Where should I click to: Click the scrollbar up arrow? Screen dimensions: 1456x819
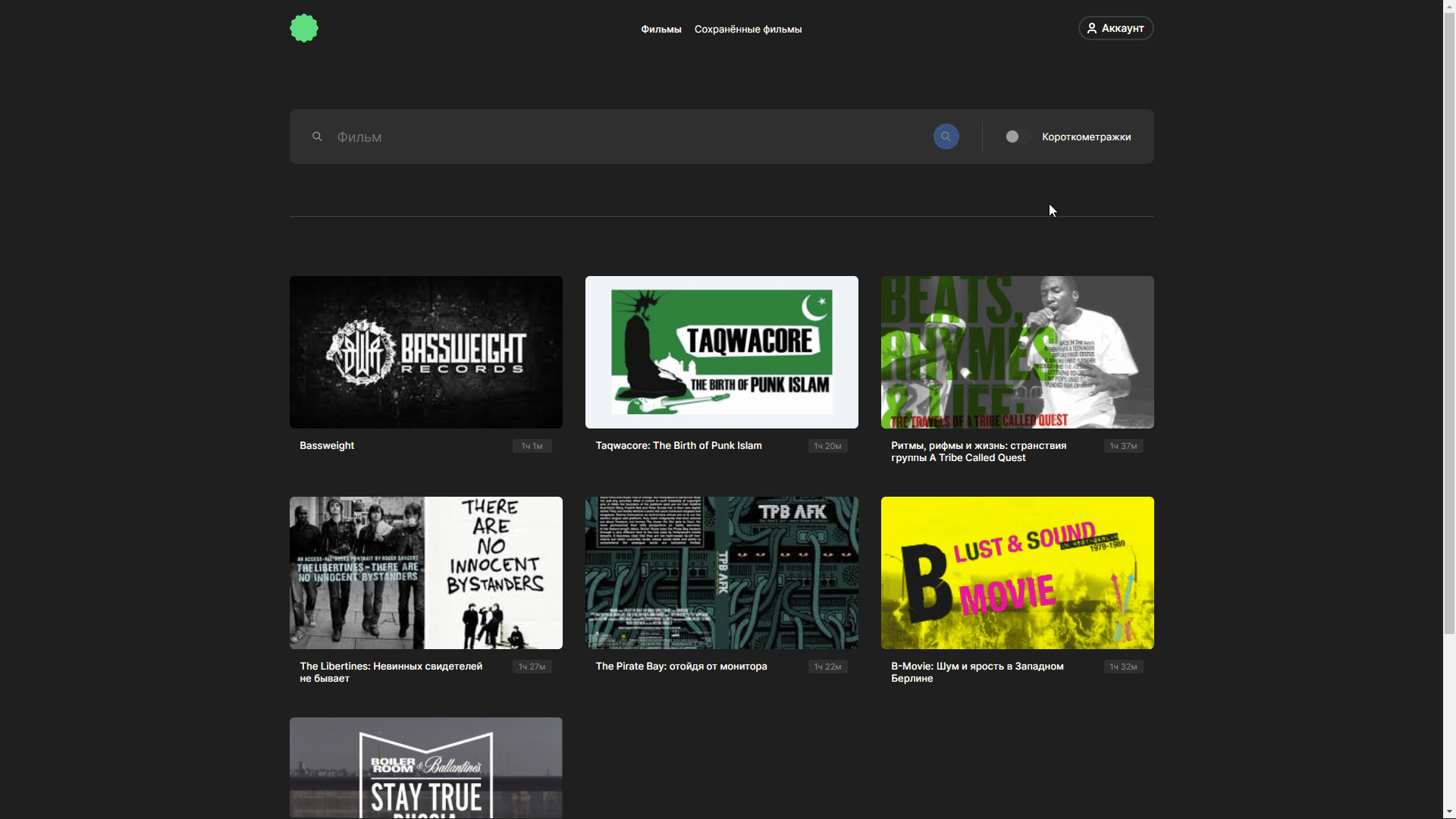tap(1448, 5)
